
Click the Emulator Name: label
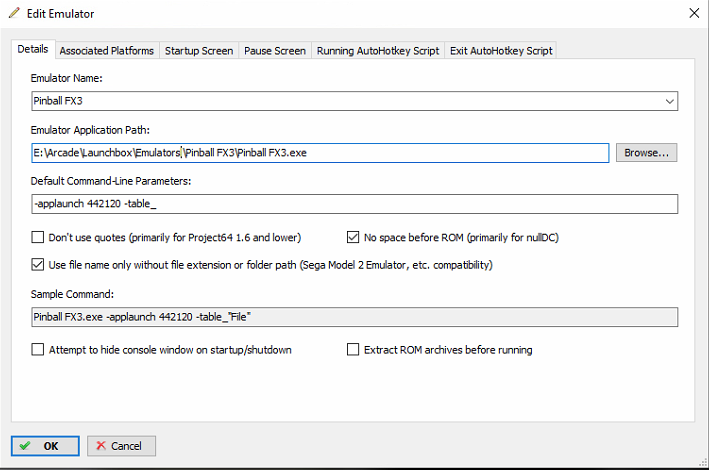pyautogui.click(x=66, y=78)
